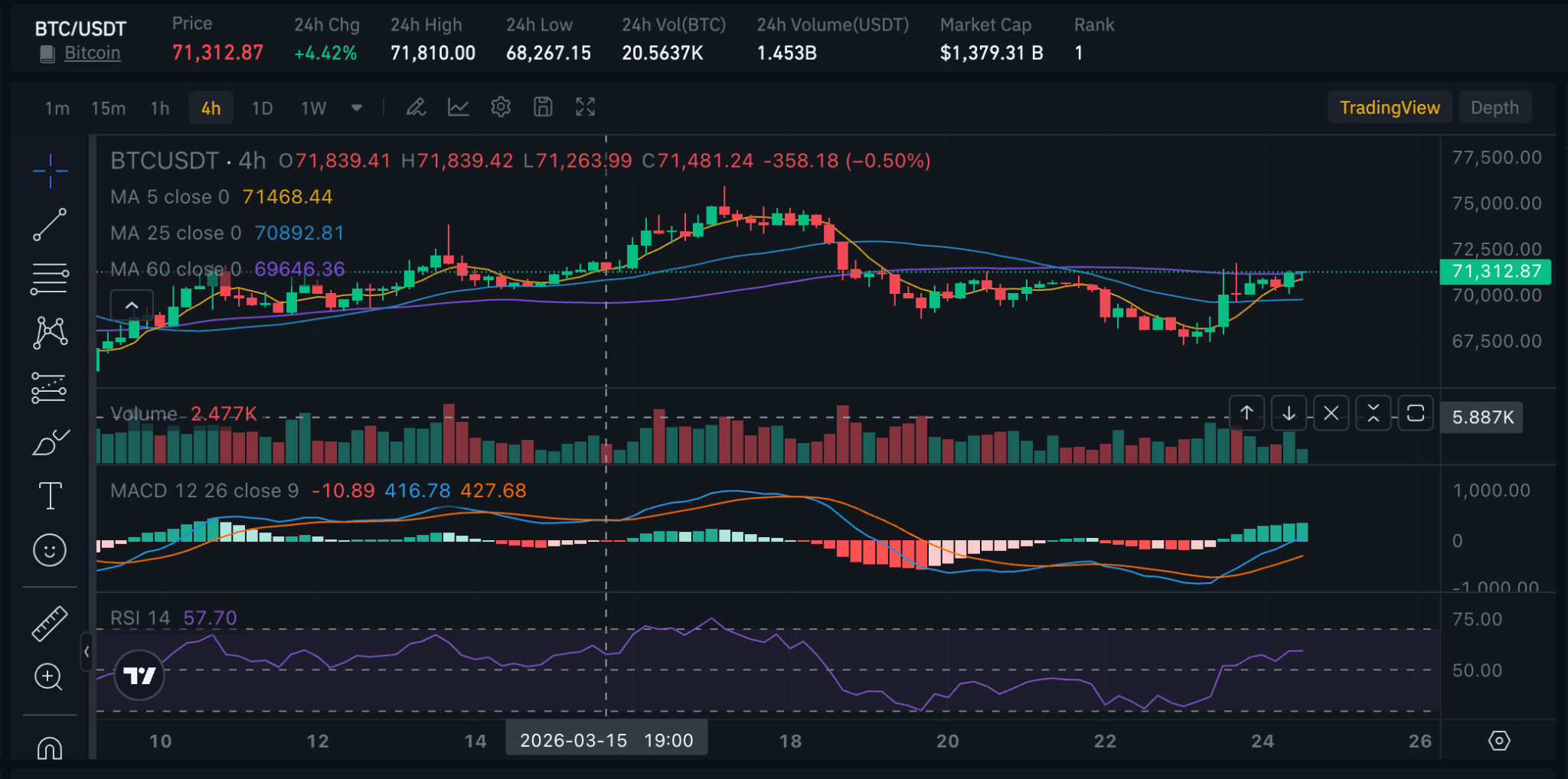1568x779 pixels.
Task: Collapse the Volume pane
Action: click(x=1373, y=413)
